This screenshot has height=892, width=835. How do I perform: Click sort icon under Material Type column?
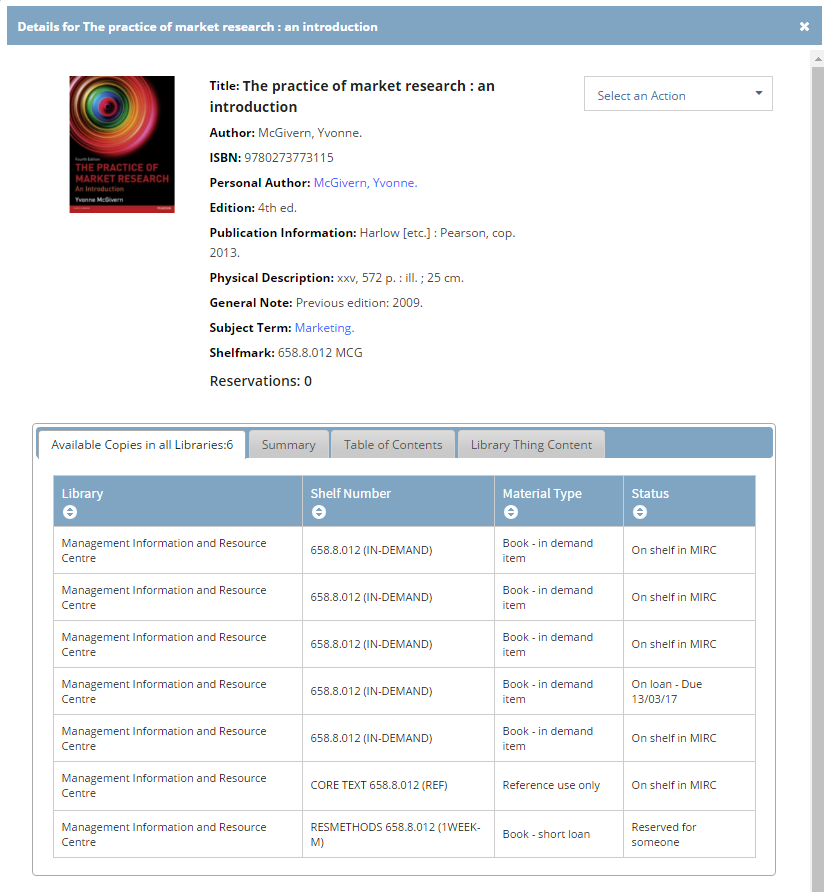[510, 512]
